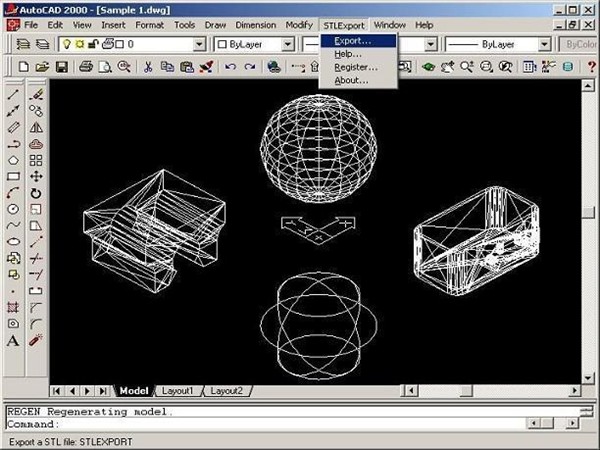The width and height of the screenshot is (600, 450).
Task: Click the Save drawing icon
Action: coord(62,67)
